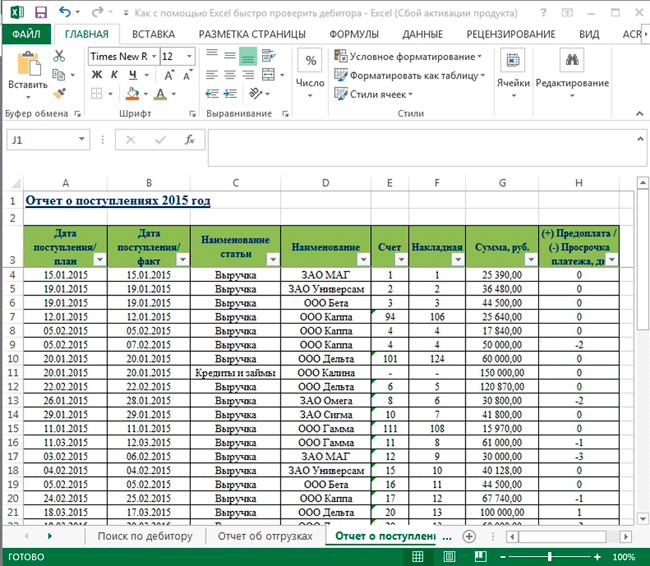
Task: Apply font color with the A icon
Action: point(160,94)
